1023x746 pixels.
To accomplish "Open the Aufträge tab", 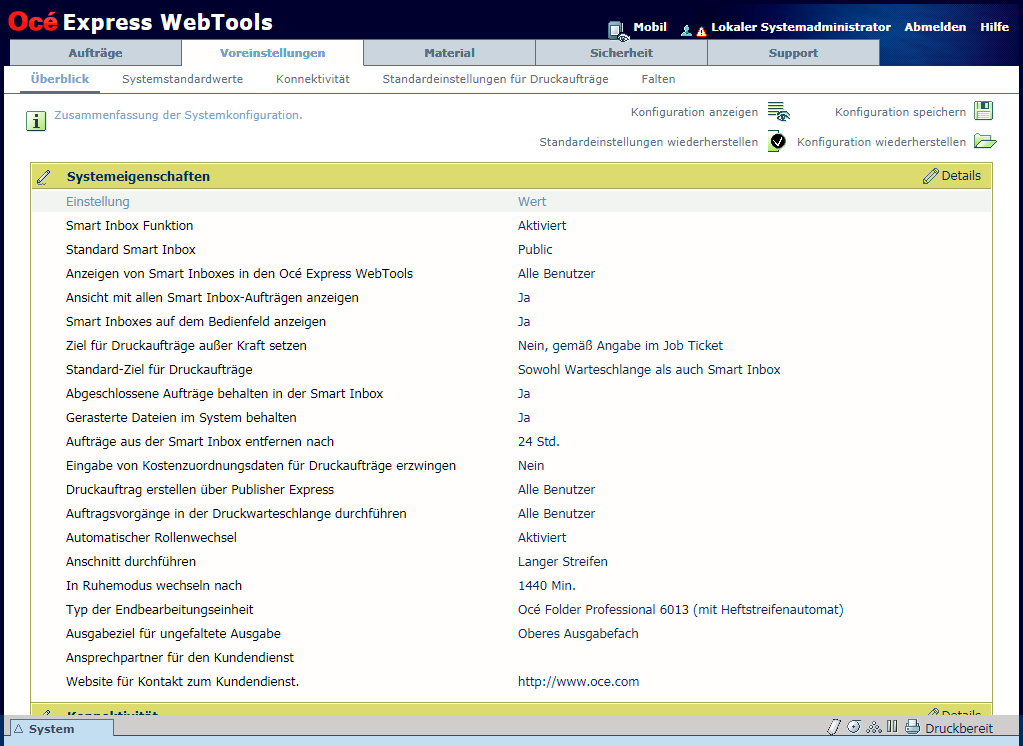I will click(x=95, y=53).
